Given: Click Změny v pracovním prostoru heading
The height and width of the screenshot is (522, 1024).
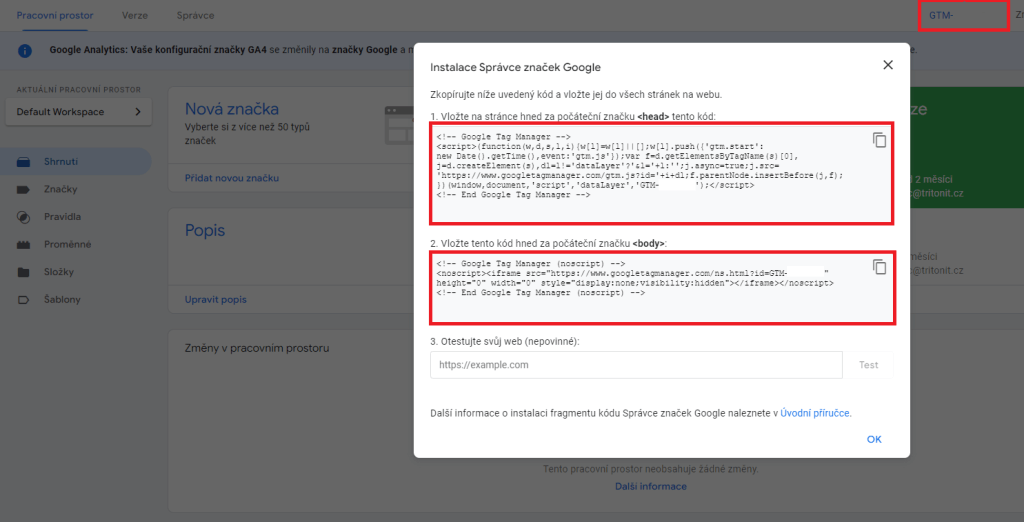Looking at the screenshot, I should tap(257, 348).
